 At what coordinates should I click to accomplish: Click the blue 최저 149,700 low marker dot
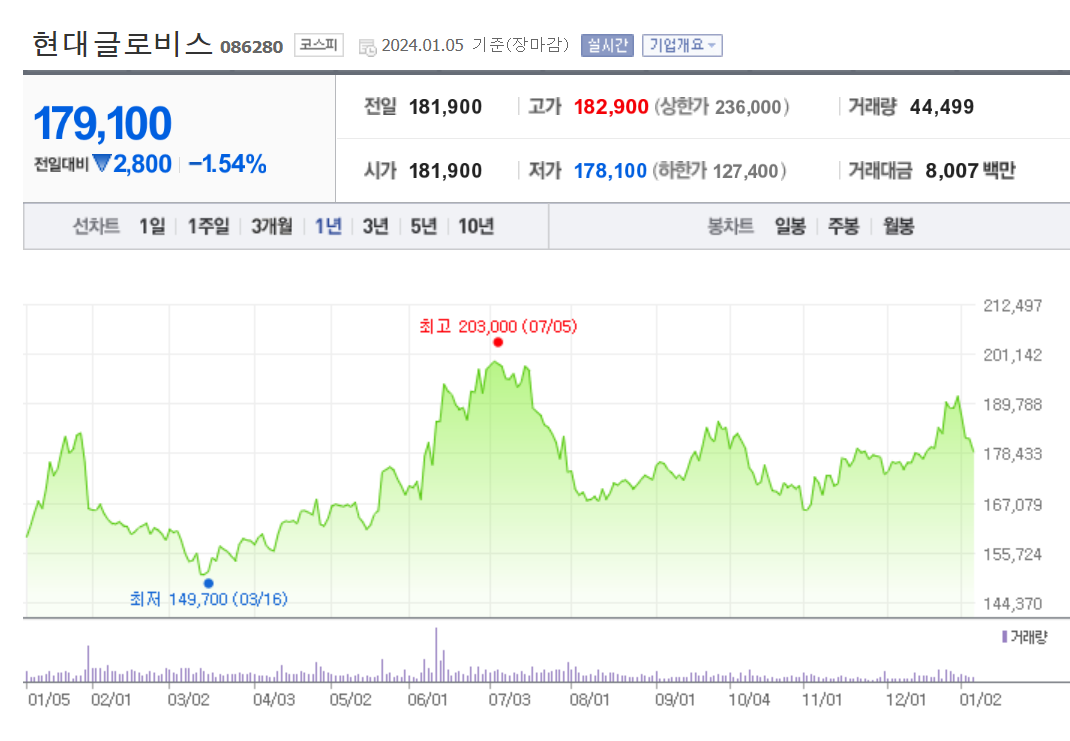[x=209, y=583]
